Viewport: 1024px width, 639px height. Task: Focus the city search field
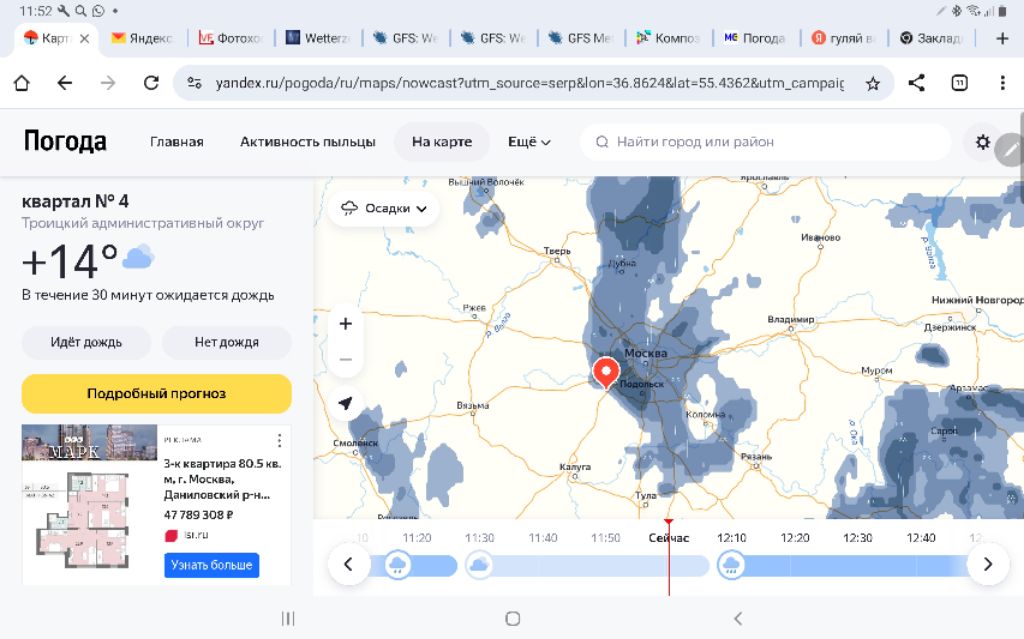coord(765,142)
